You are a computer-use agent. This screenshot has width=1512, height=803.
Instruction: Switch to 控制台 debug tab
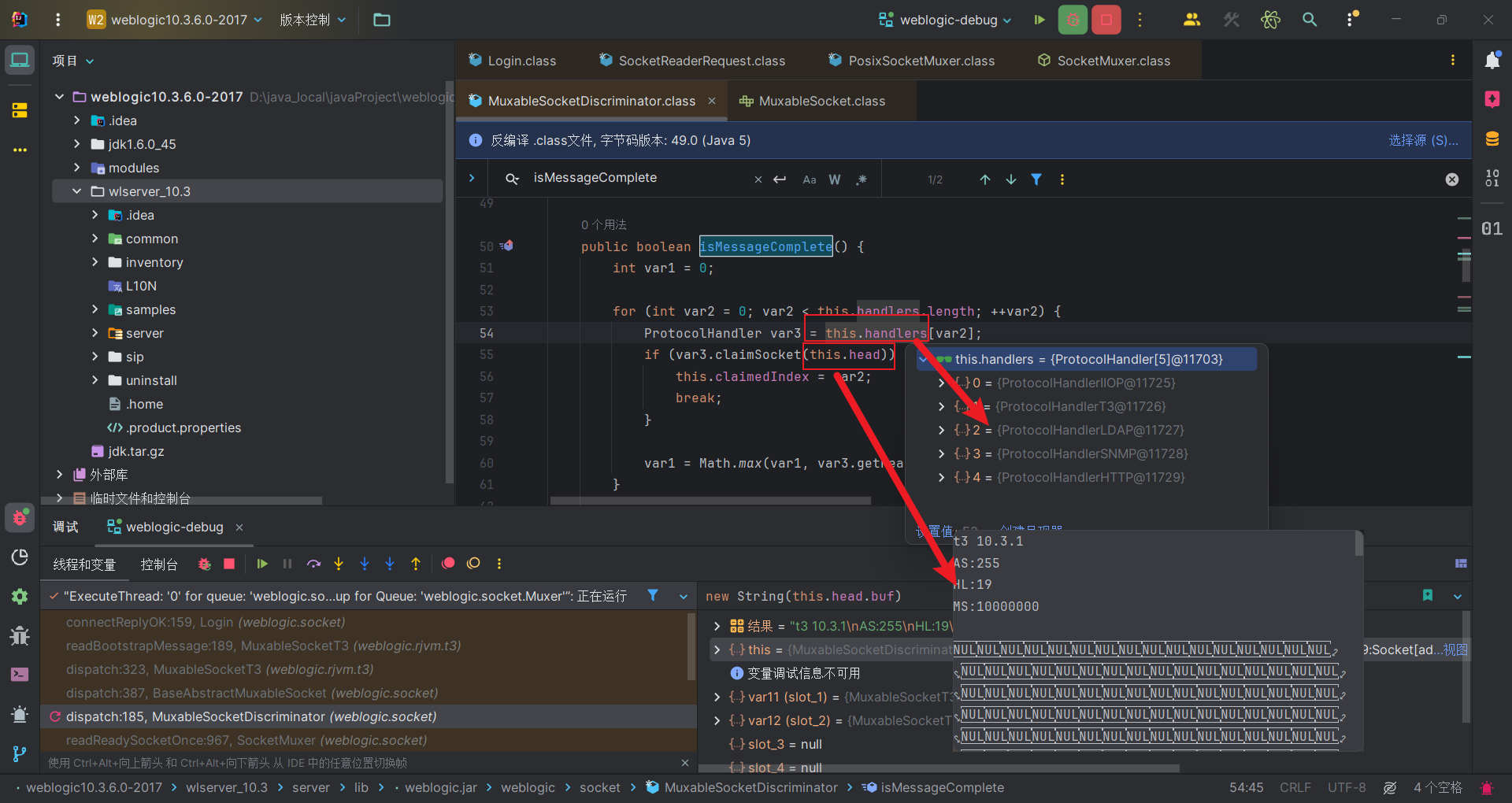click(159, 564)
